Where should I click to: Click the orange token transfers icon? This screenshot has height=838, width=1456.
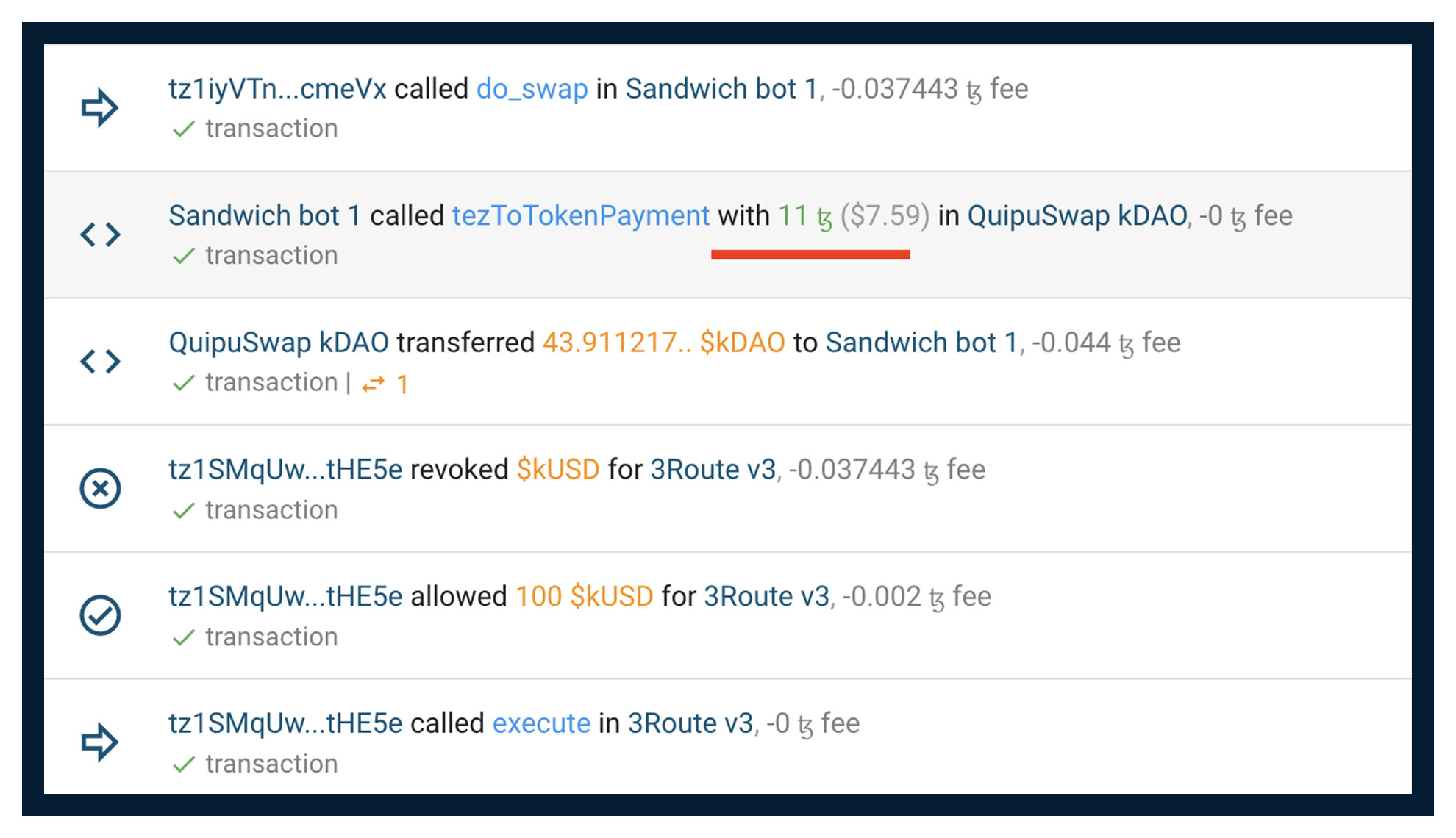(x=374, y=384)
